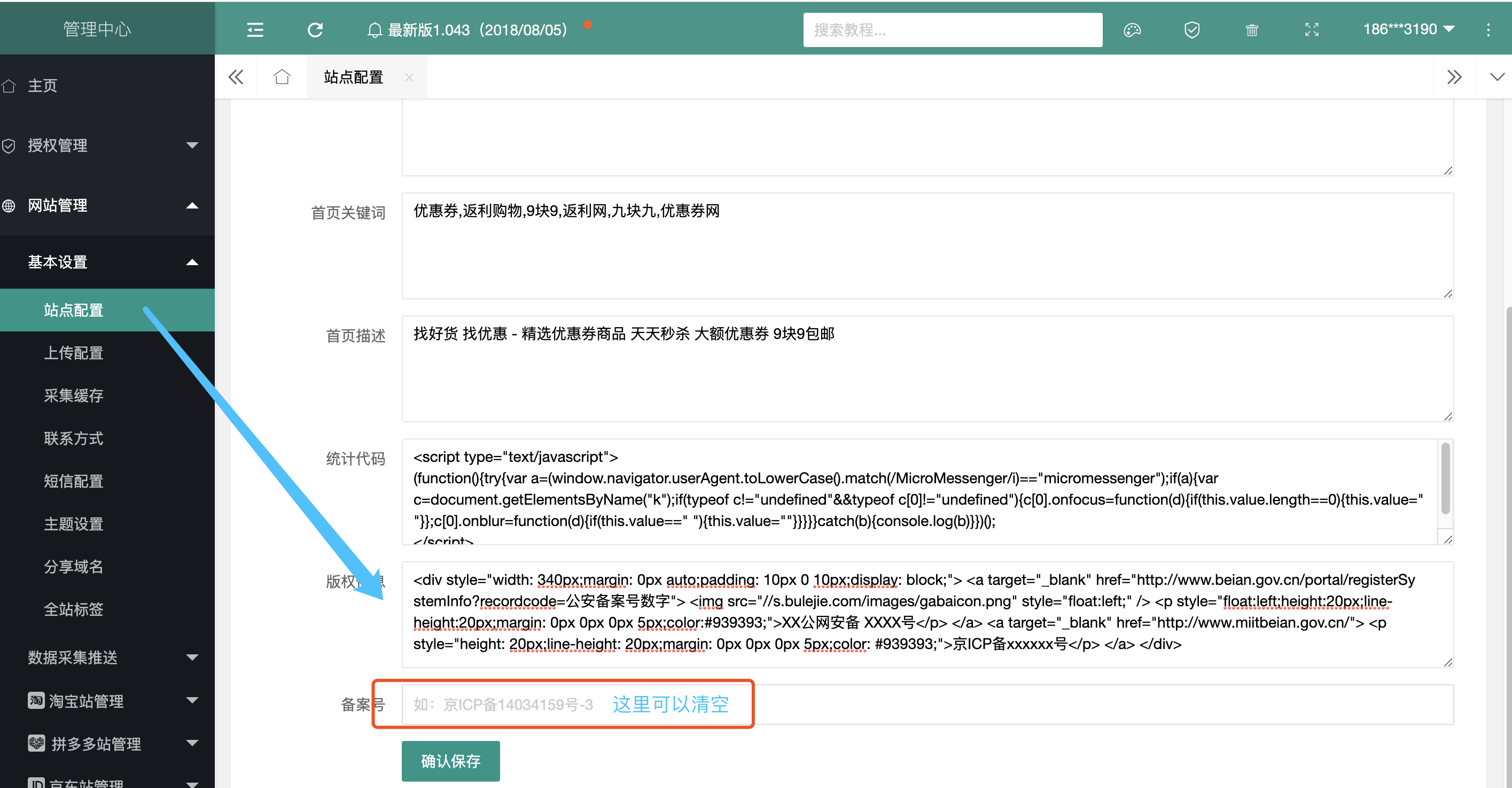Open 主页 in the sidebar
This screenshot has width=1512, height=788.
[x=107, y=86]
